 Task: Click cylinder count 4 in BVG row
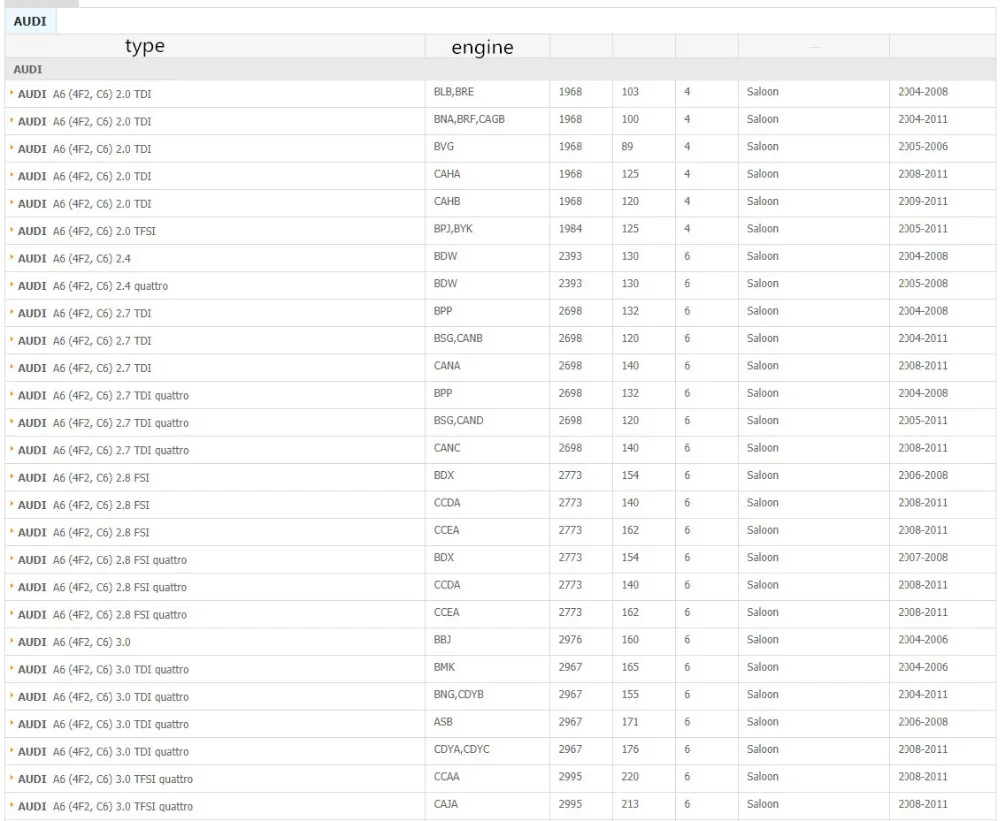(x=687, y=147)
